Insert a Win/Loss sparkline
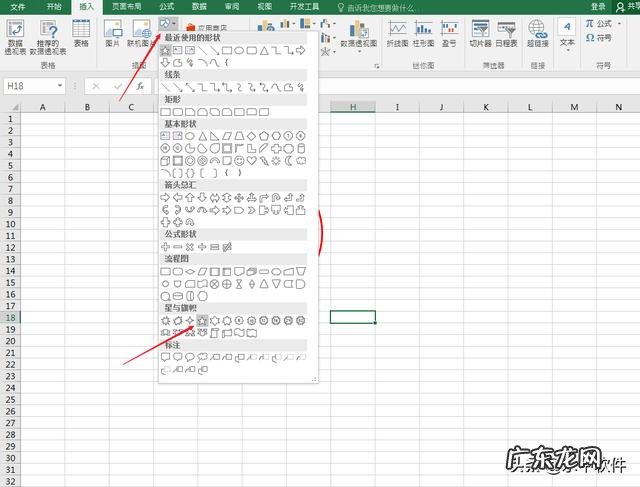The width and height of the screenshot is (640, 487). pyautogui.click(x=449, y=33)
